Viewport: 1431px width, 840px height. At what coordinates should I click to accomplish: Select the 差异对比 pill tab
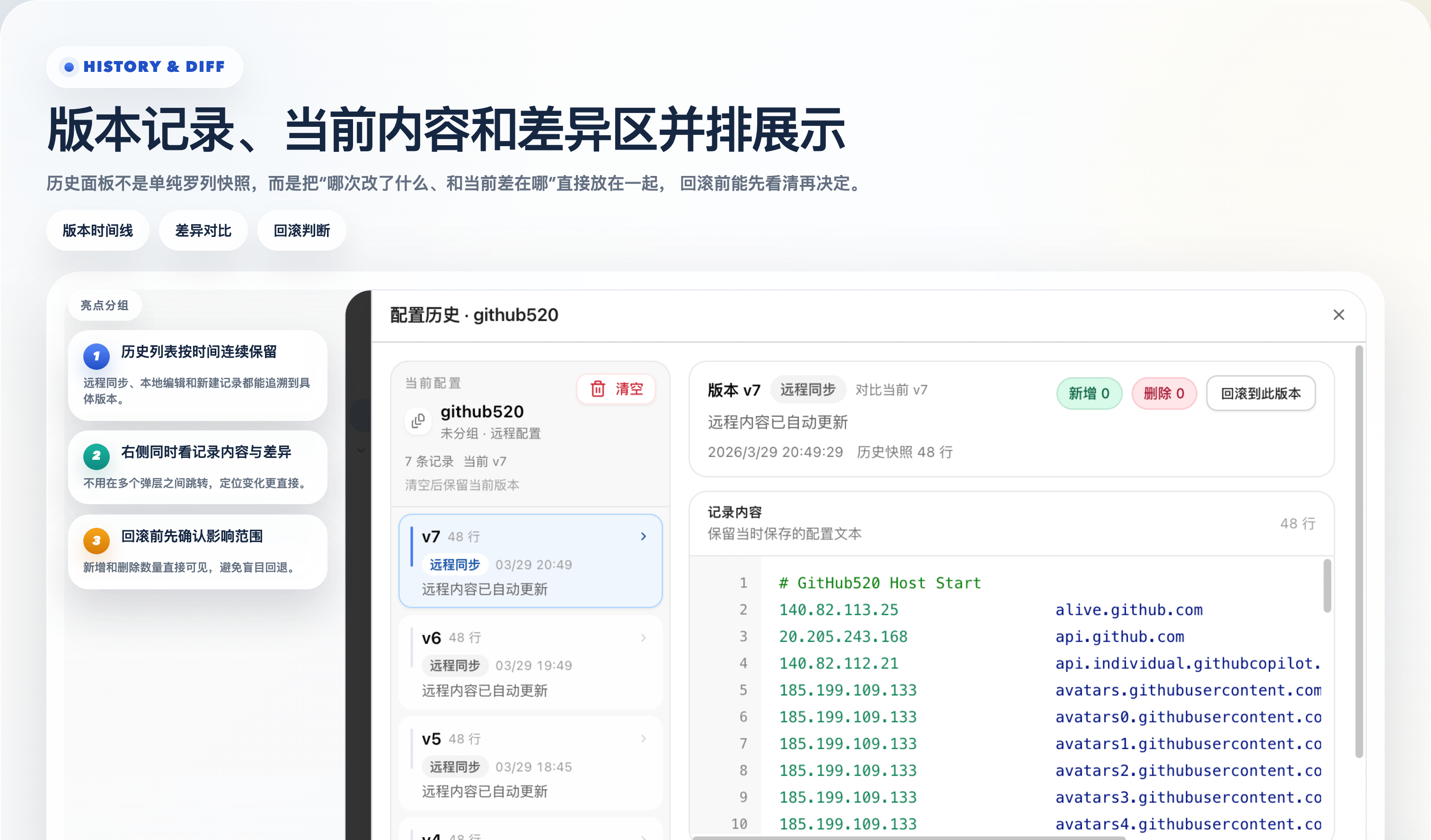[x=203, y=230]
